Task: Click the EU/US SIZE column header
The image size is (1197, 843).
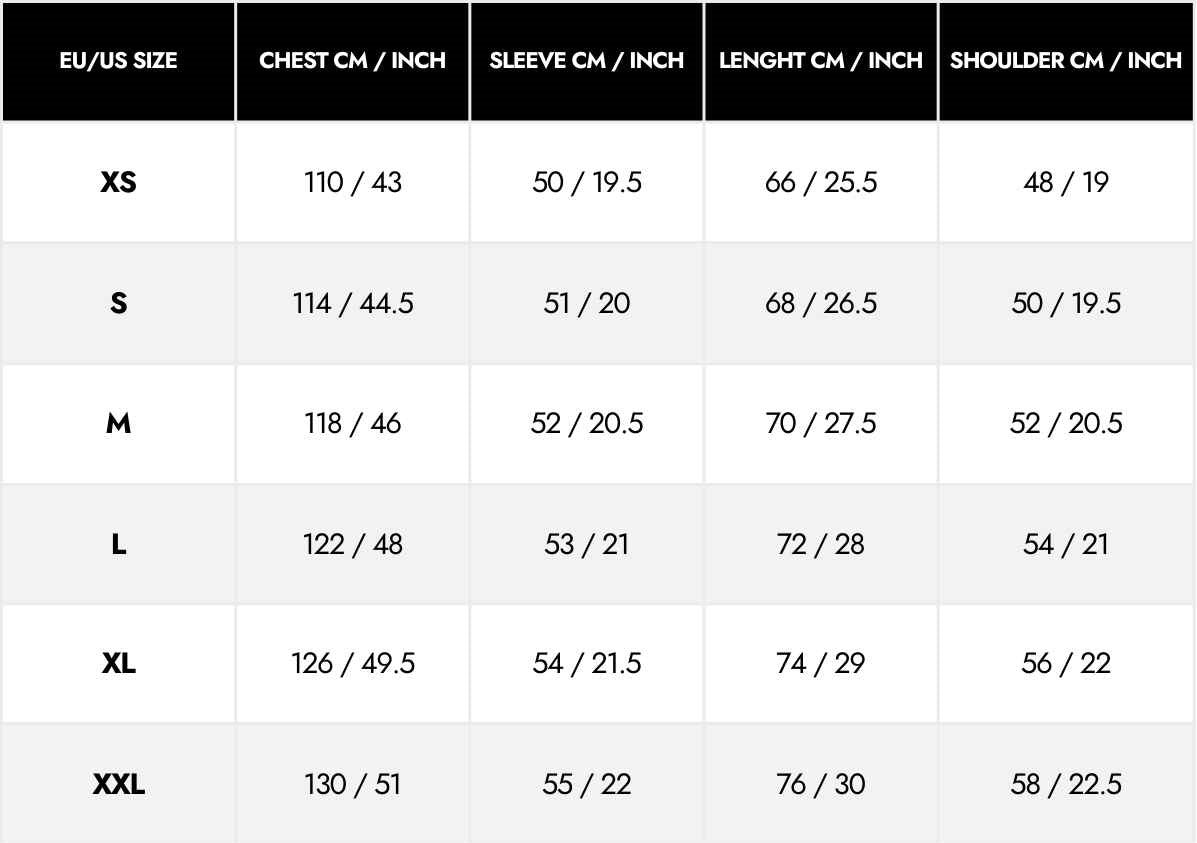Action: [118, 61]
